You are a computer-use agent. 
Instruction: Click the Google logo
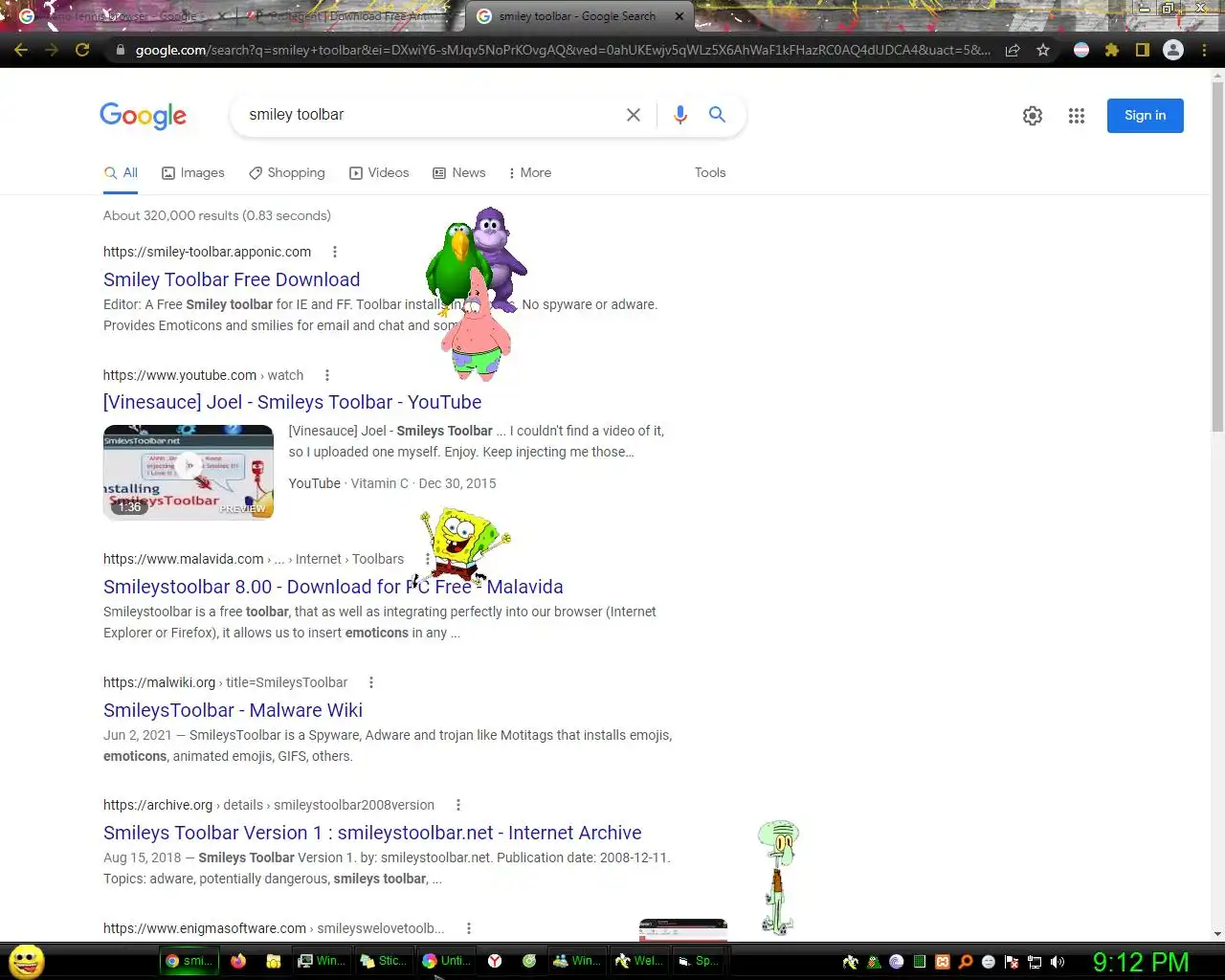[144, 116]
